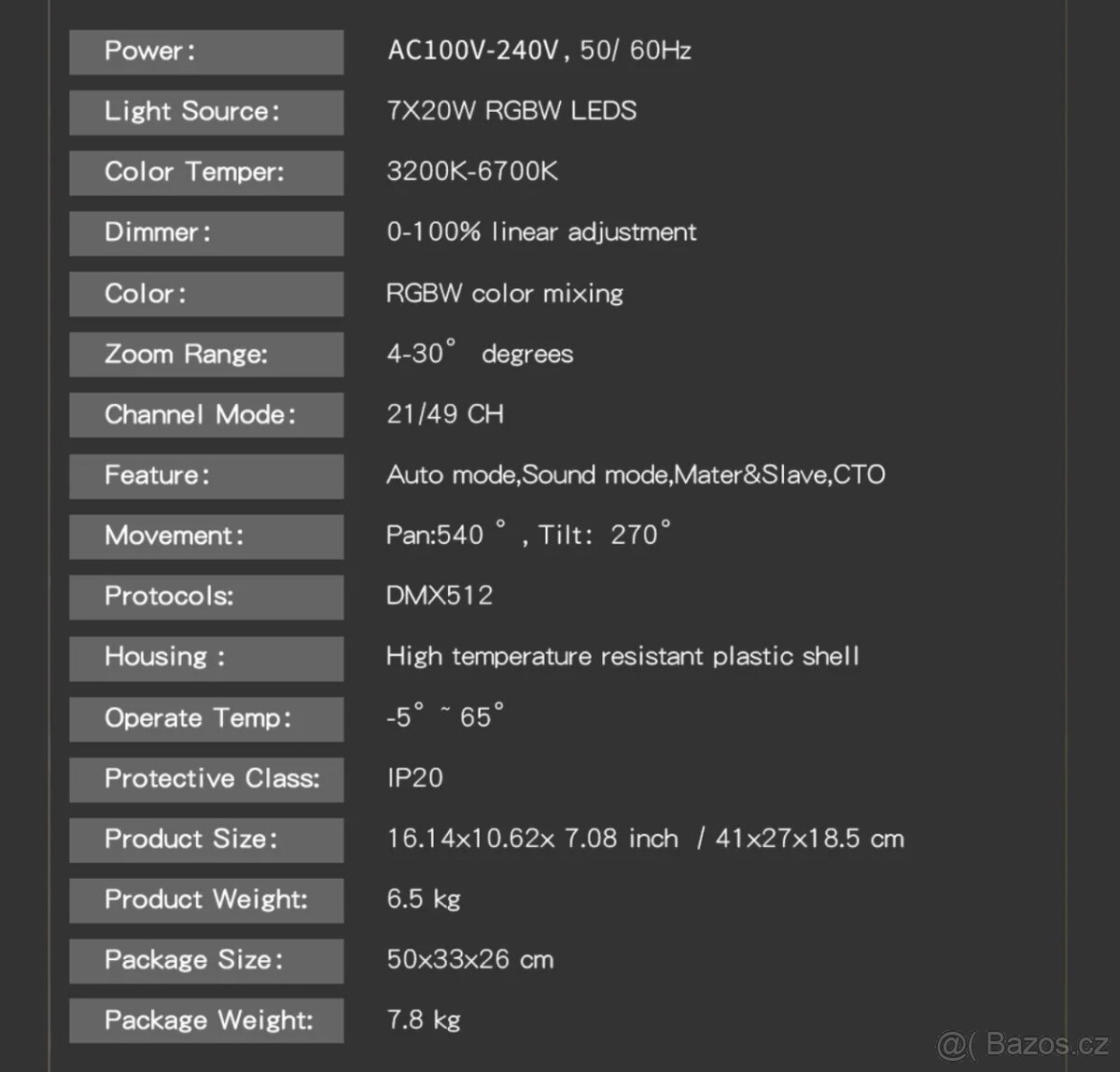Click the Color Temper label box
Image resolution: width=1120 pixels, height=1072 pixels.
click(206, 173)
